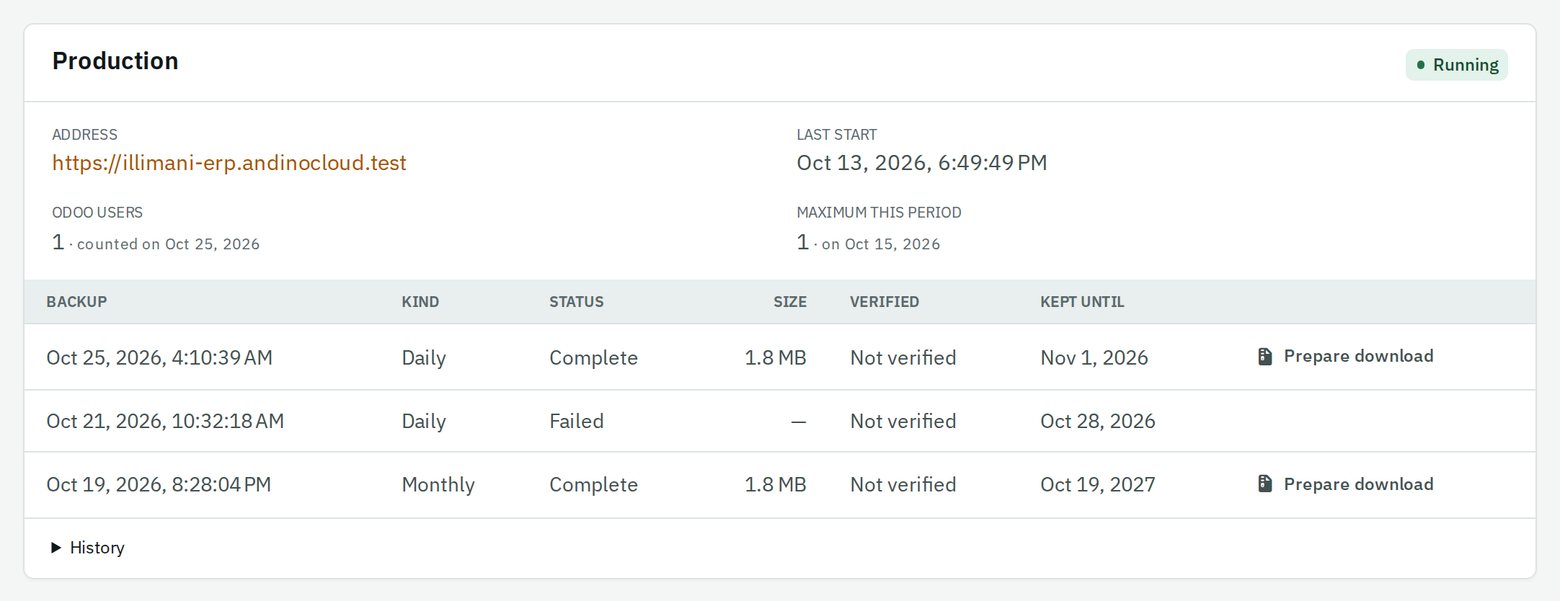Click the KEPT UNTIL column header
Image resolution: width=1560 pixels, height=601 pixels.
(x=1082, y=301)
